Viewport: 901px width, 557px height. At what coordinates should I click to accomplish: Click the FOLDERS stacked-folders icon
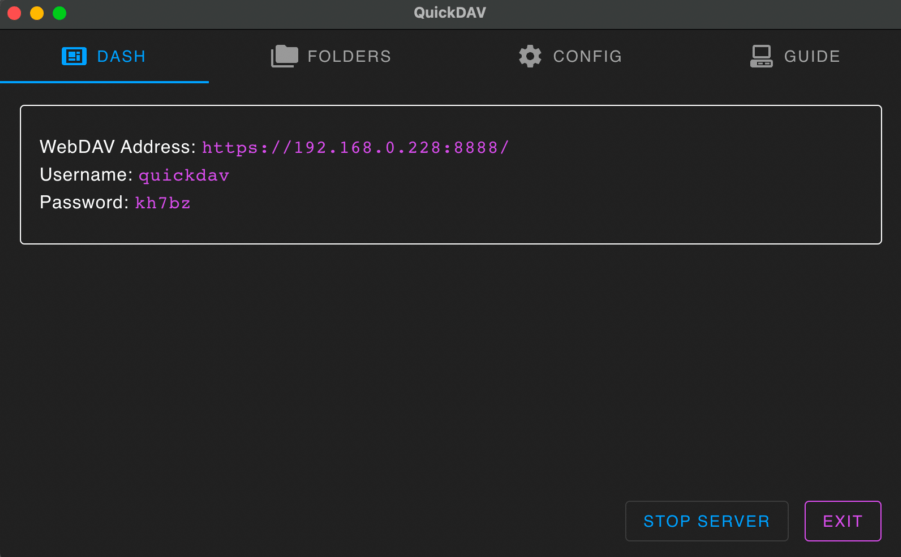(x=284, y=56)
